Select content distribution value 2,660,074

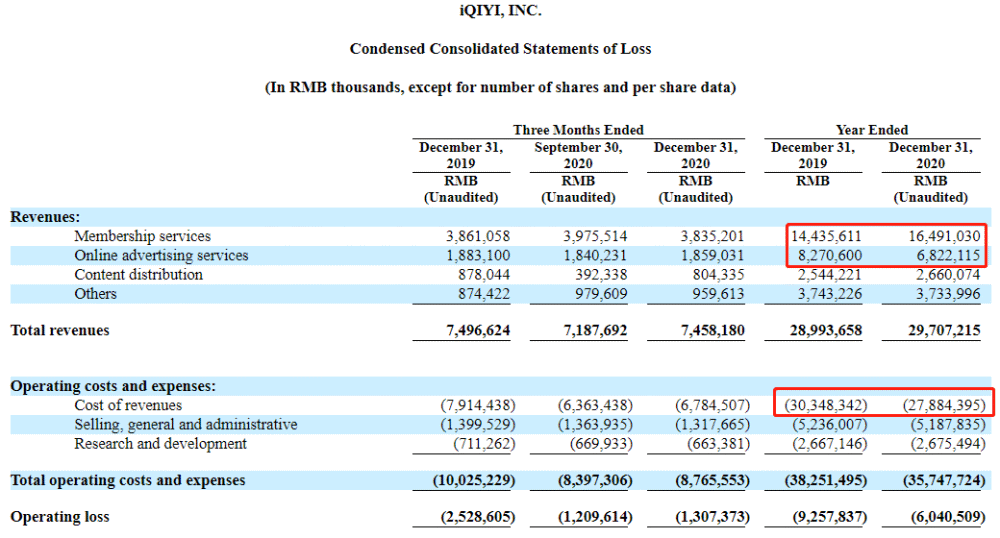pos(948,275)
